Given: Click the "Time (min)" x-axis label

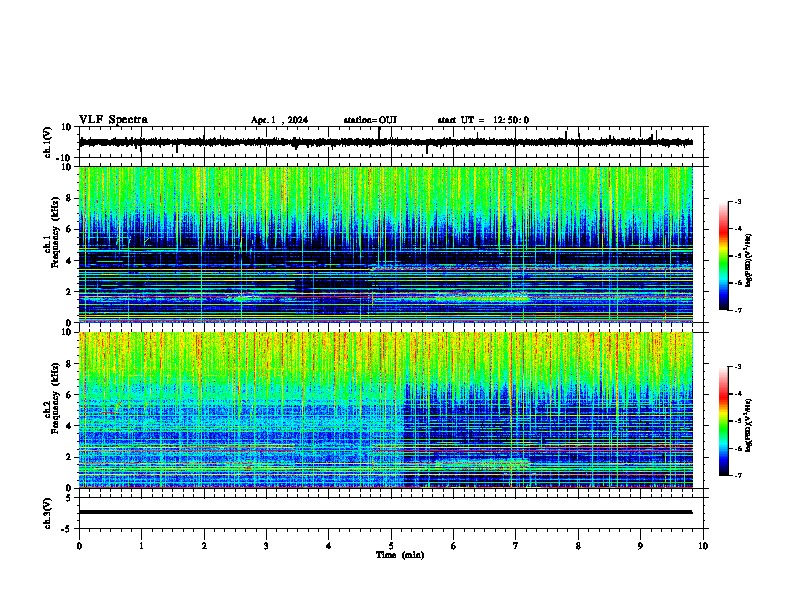Looking at the screenshot, I should [x=400, y=555].
